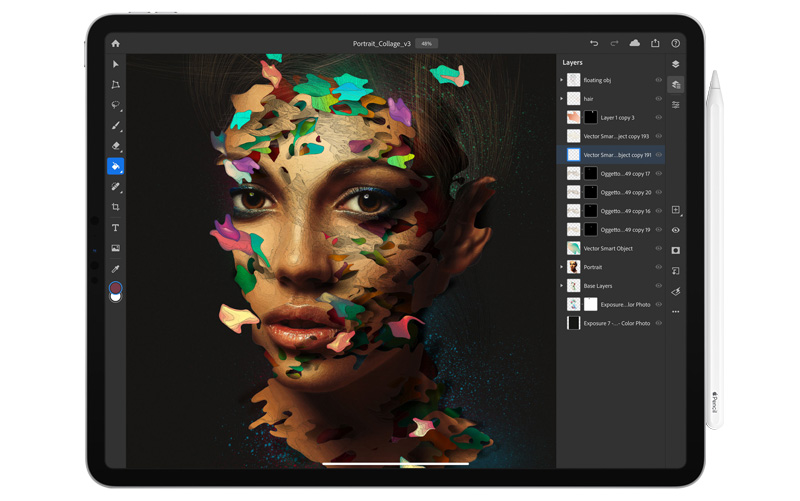Image resolution: width=800 pixels, height=501 pixels.
Task: Hide the Portrait layer group
Action: tap(659, 267)
